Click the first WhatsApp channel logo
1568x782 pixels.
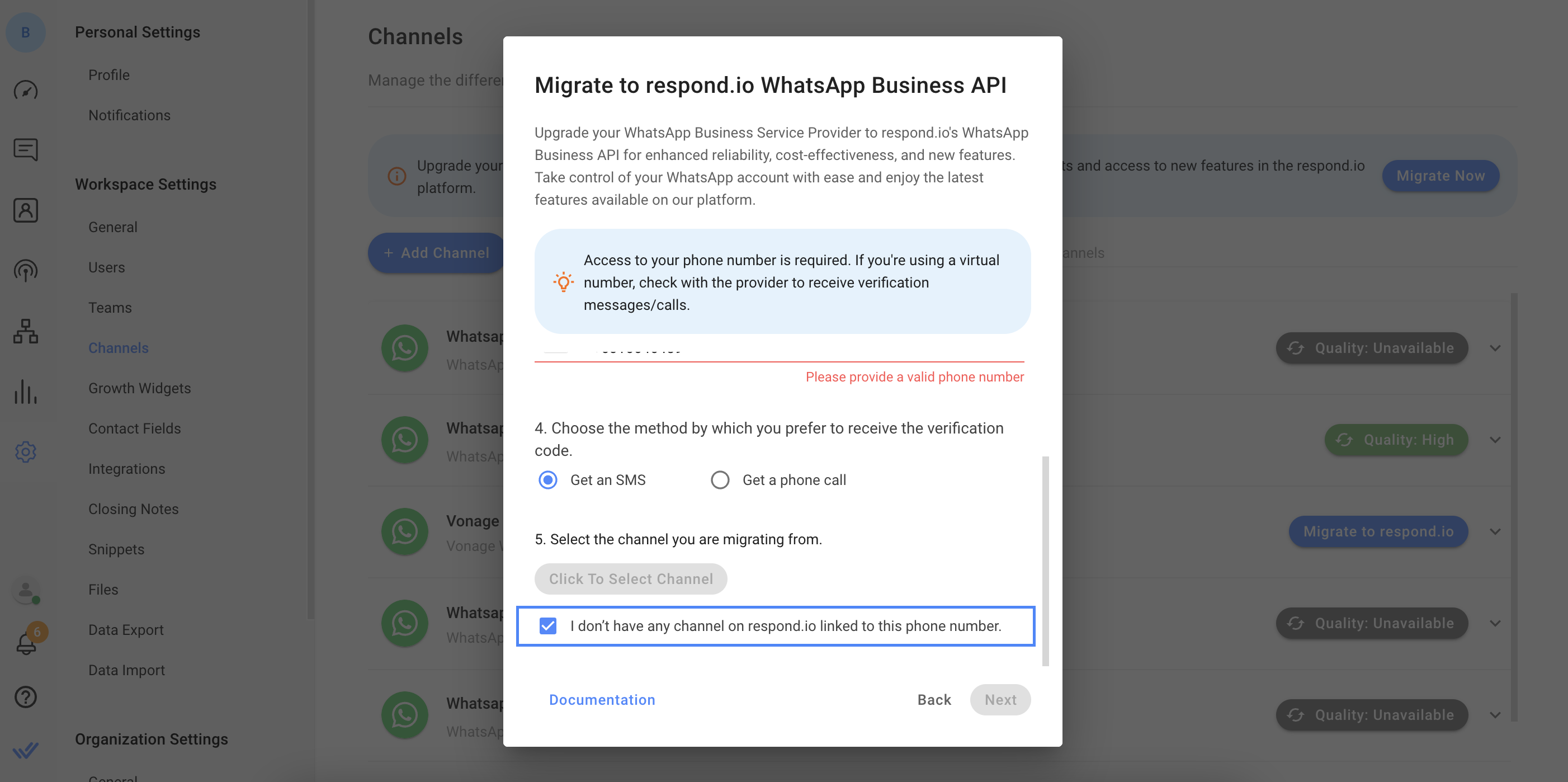pyautogui.click(x=404, y=348)
